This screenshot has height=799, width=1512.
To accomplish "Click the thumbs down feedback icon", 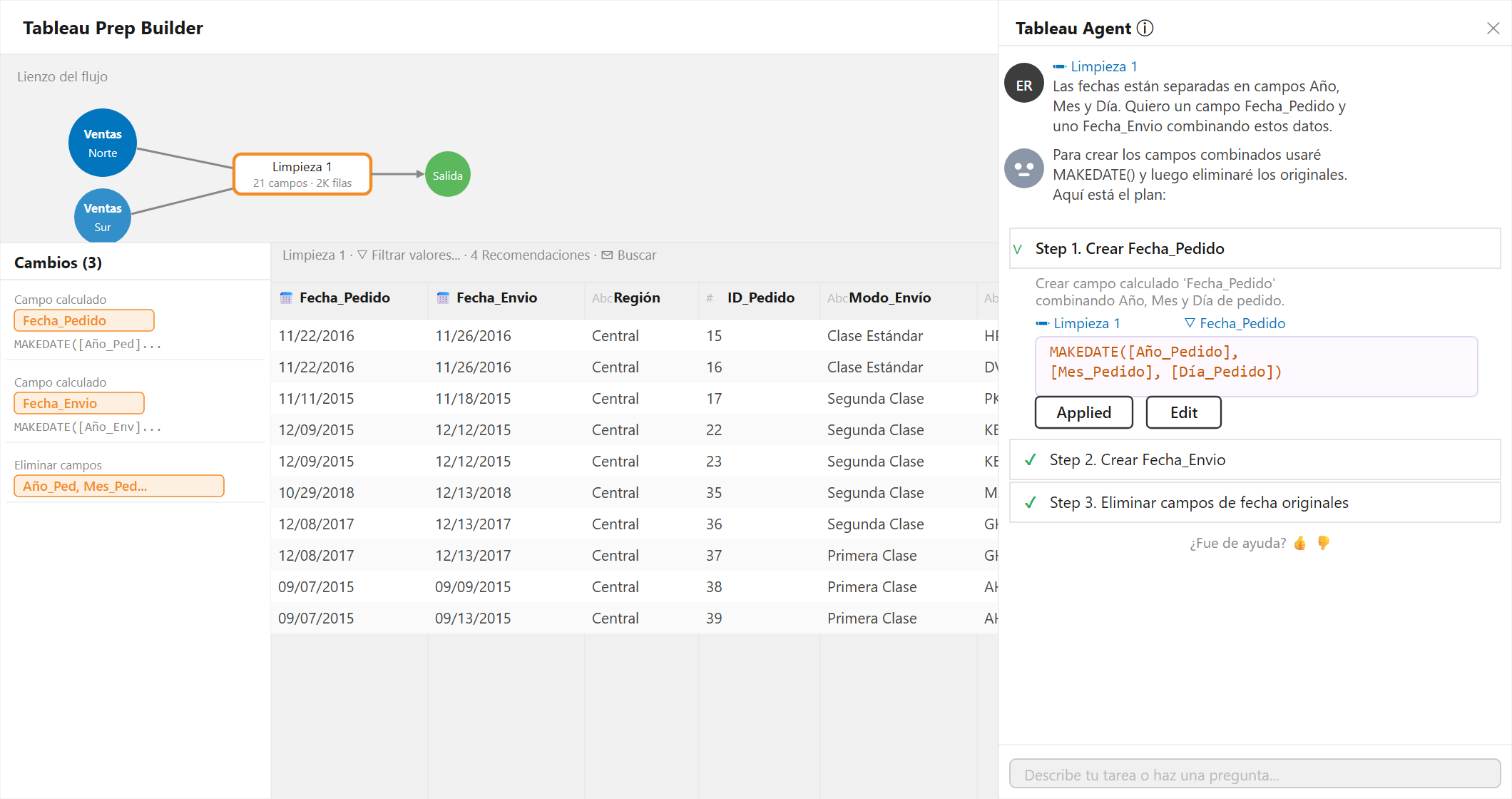I will point(1324,543).
